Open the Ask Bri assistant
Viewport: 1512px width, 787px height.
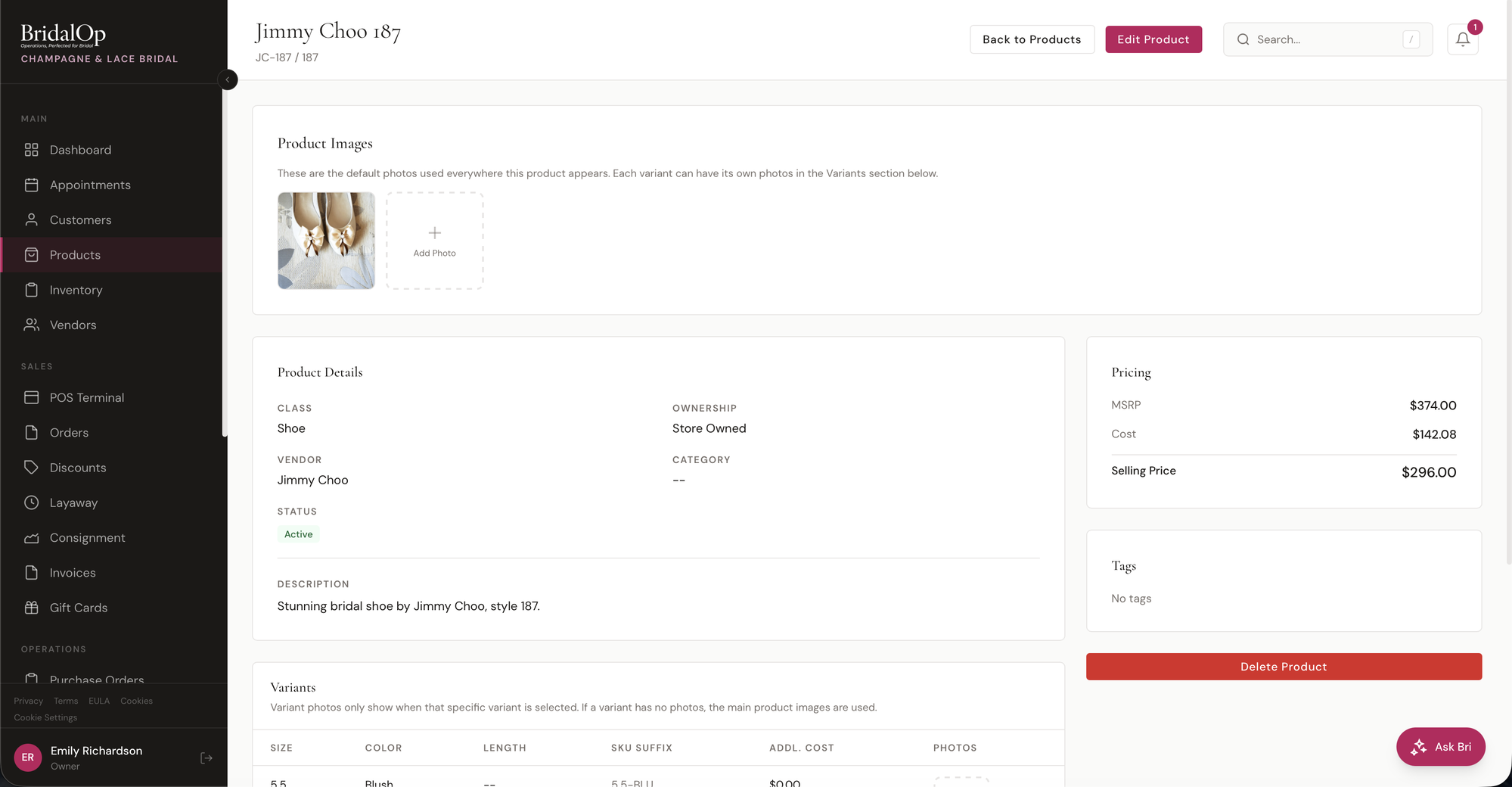tap(1440, 747)
